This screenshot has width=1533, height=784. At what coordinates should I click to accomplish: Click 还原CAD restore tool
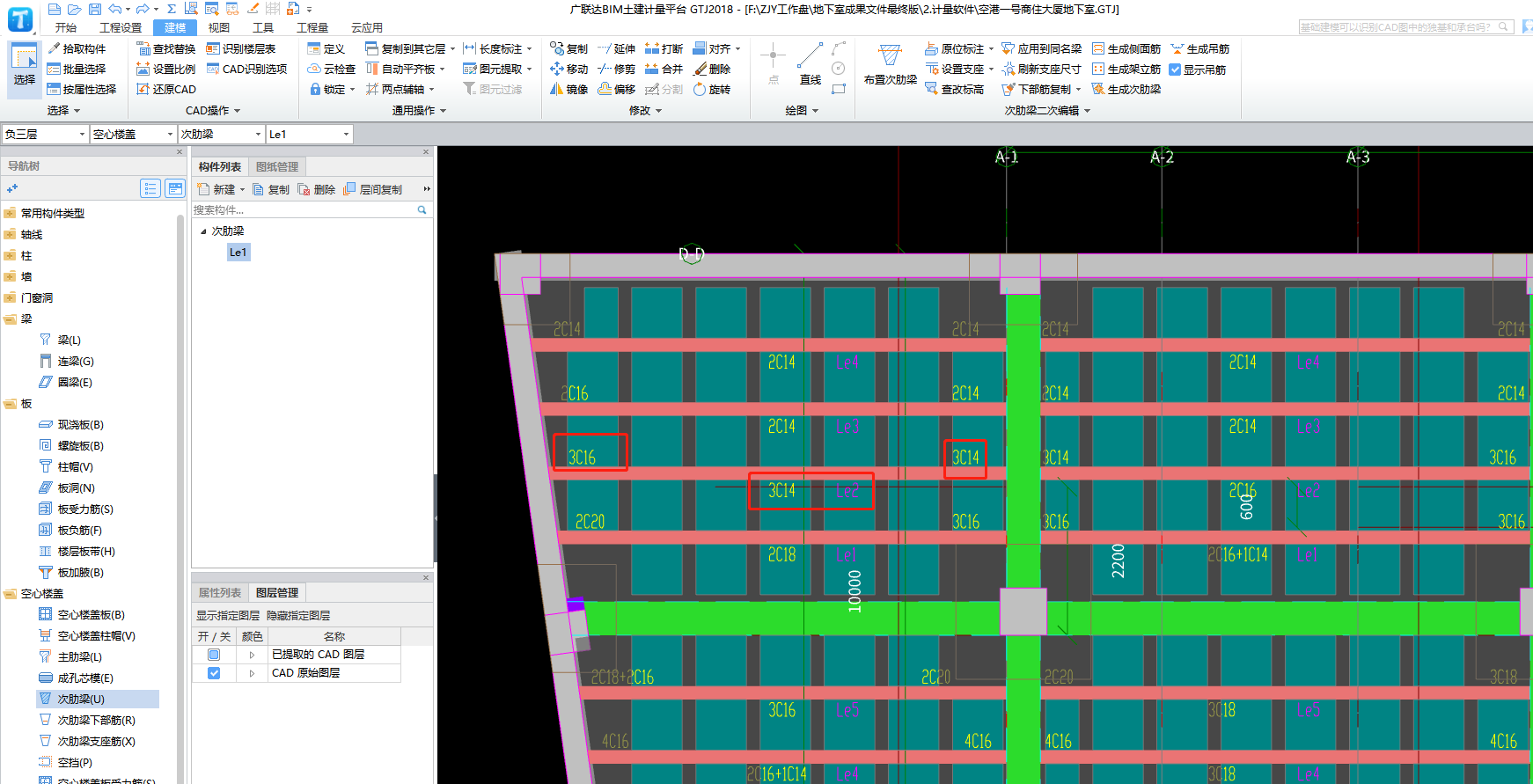(166, 89)
